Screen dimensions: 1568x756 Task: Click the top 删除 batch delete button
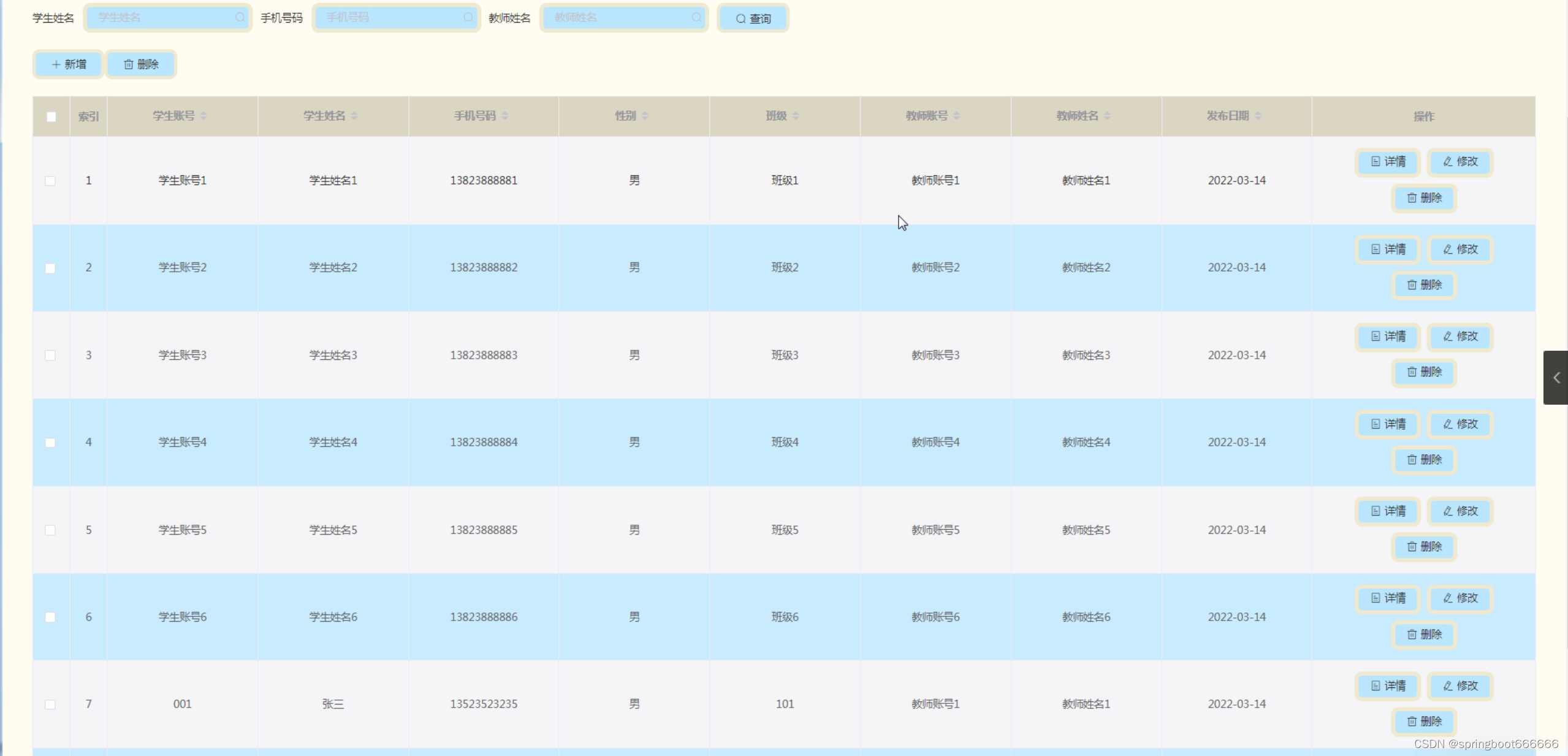141,64
